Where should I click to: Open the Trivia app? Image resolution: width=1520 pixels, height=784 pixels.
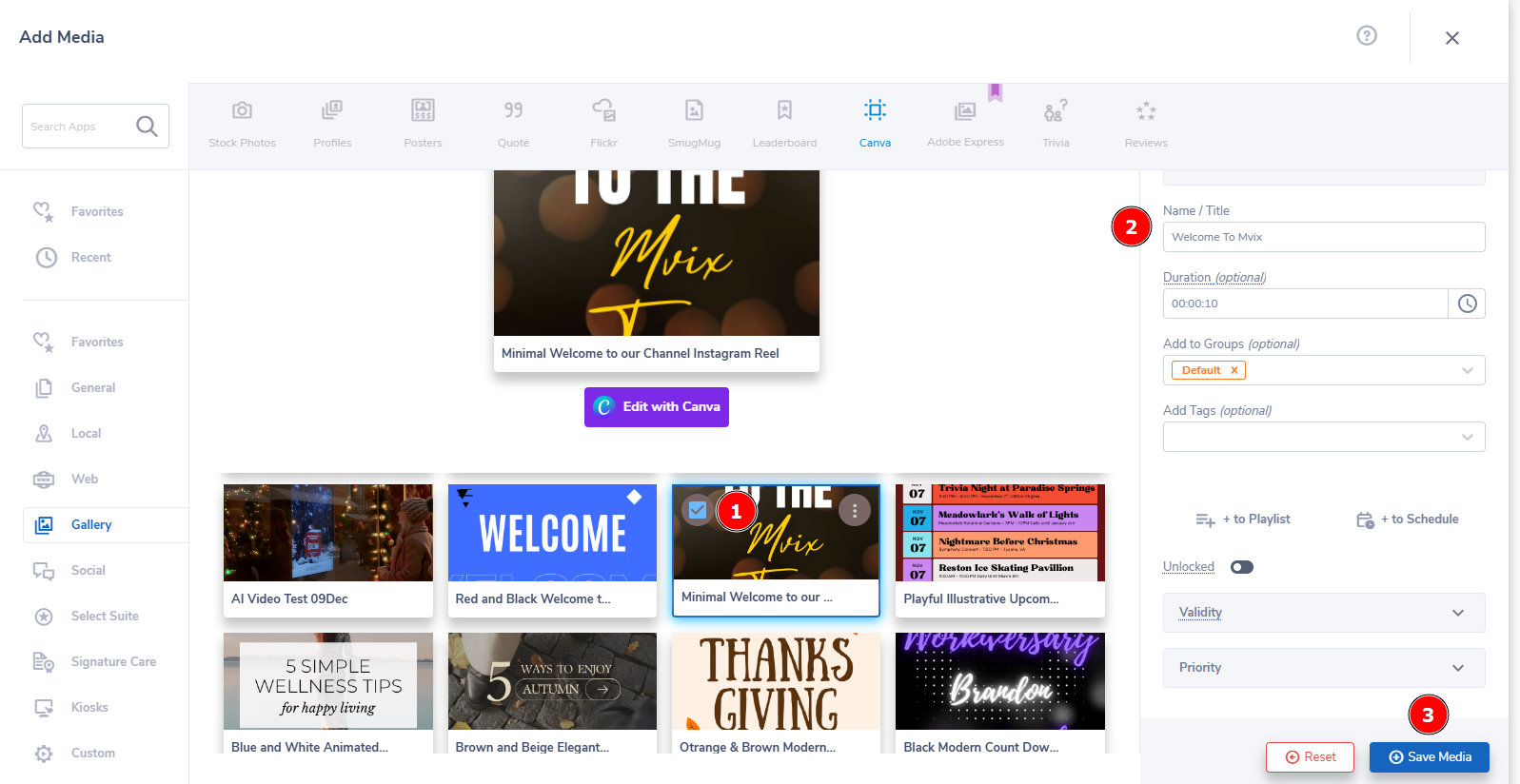click(x=1056, y=124)
